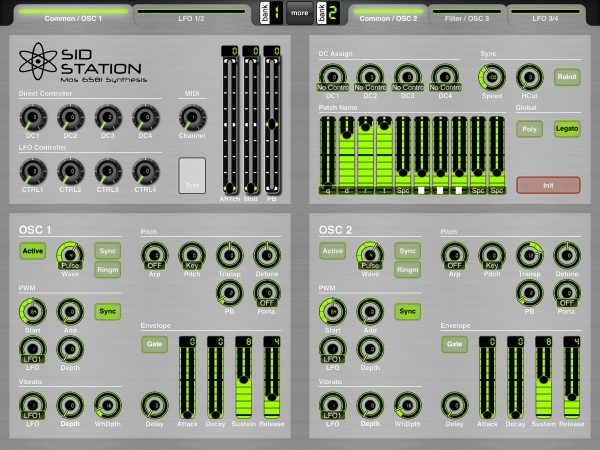Click the OSC 1 PWM Depth knob
Screen dimensions: 600x450
tap(70, 349)
